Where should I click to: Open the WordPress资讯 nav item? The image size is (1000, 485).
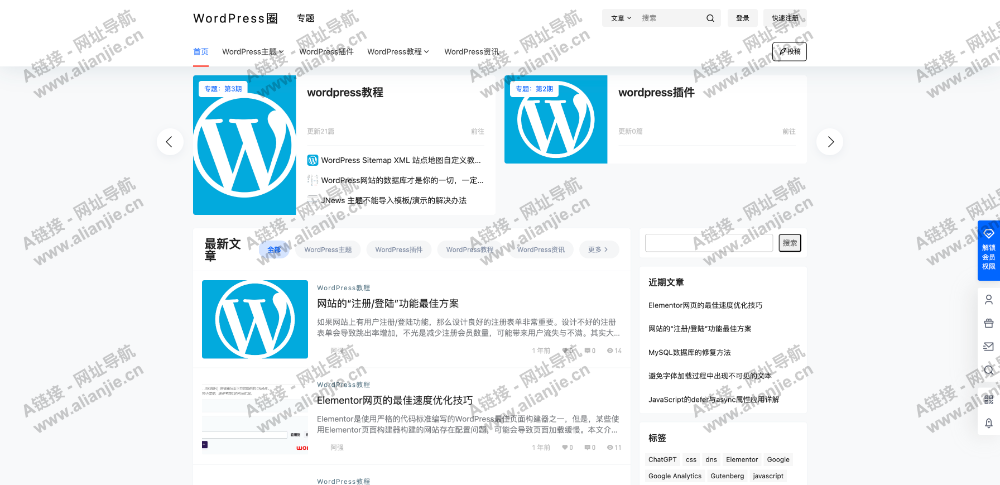point(471,52)
